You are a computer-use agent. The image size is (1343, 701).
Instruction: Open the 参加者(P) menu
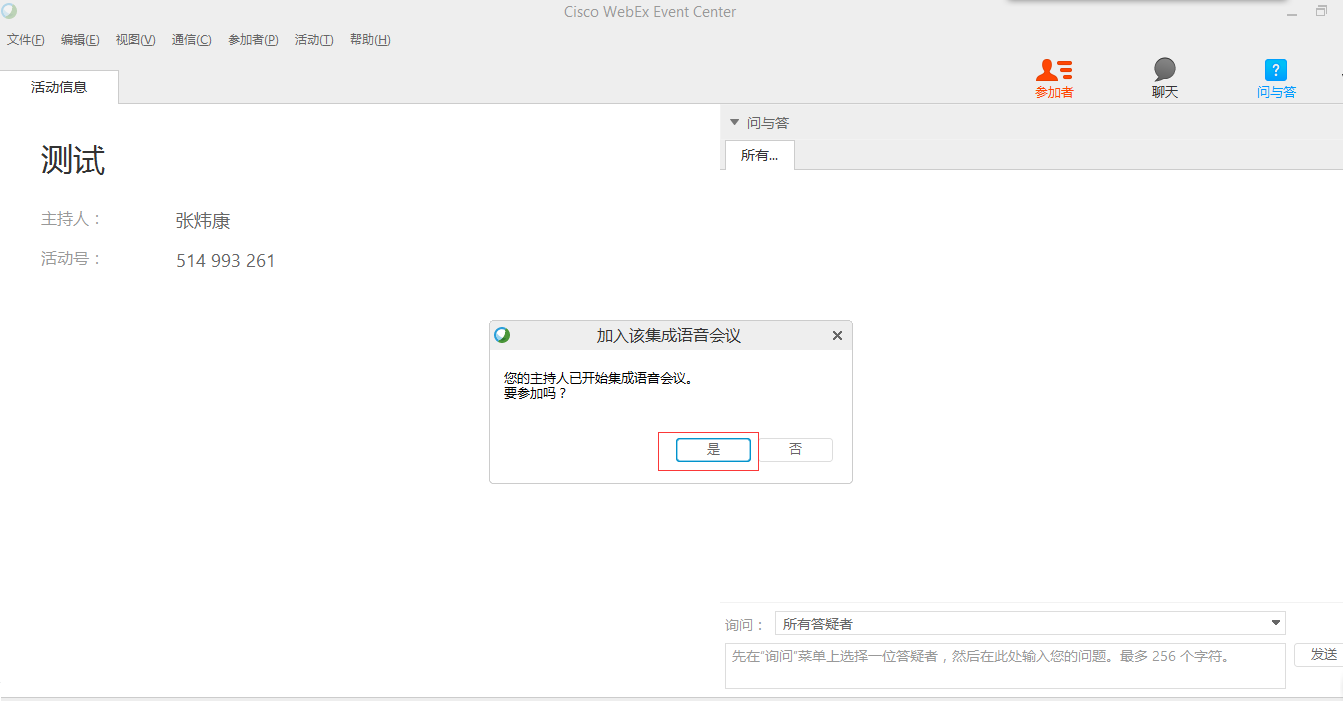tap(253, 40)
